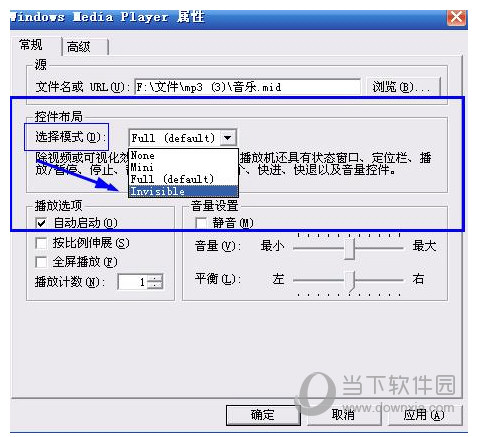This screenshot has height=437, width=479.
Task: Click the 播放计数 number field
Action: [133, 282]
